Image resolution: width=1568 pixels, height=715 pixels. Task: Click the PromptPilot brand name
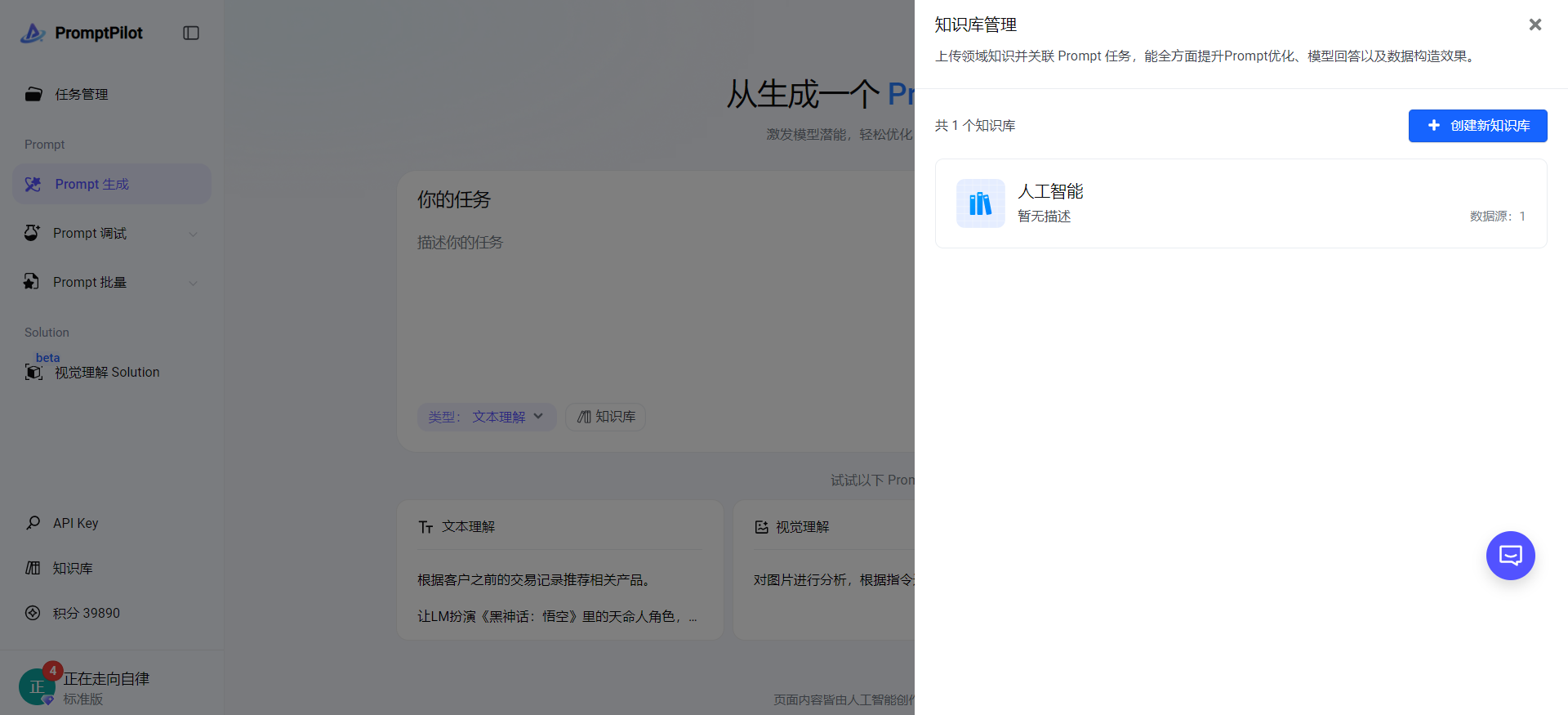[x=99, y=33]
